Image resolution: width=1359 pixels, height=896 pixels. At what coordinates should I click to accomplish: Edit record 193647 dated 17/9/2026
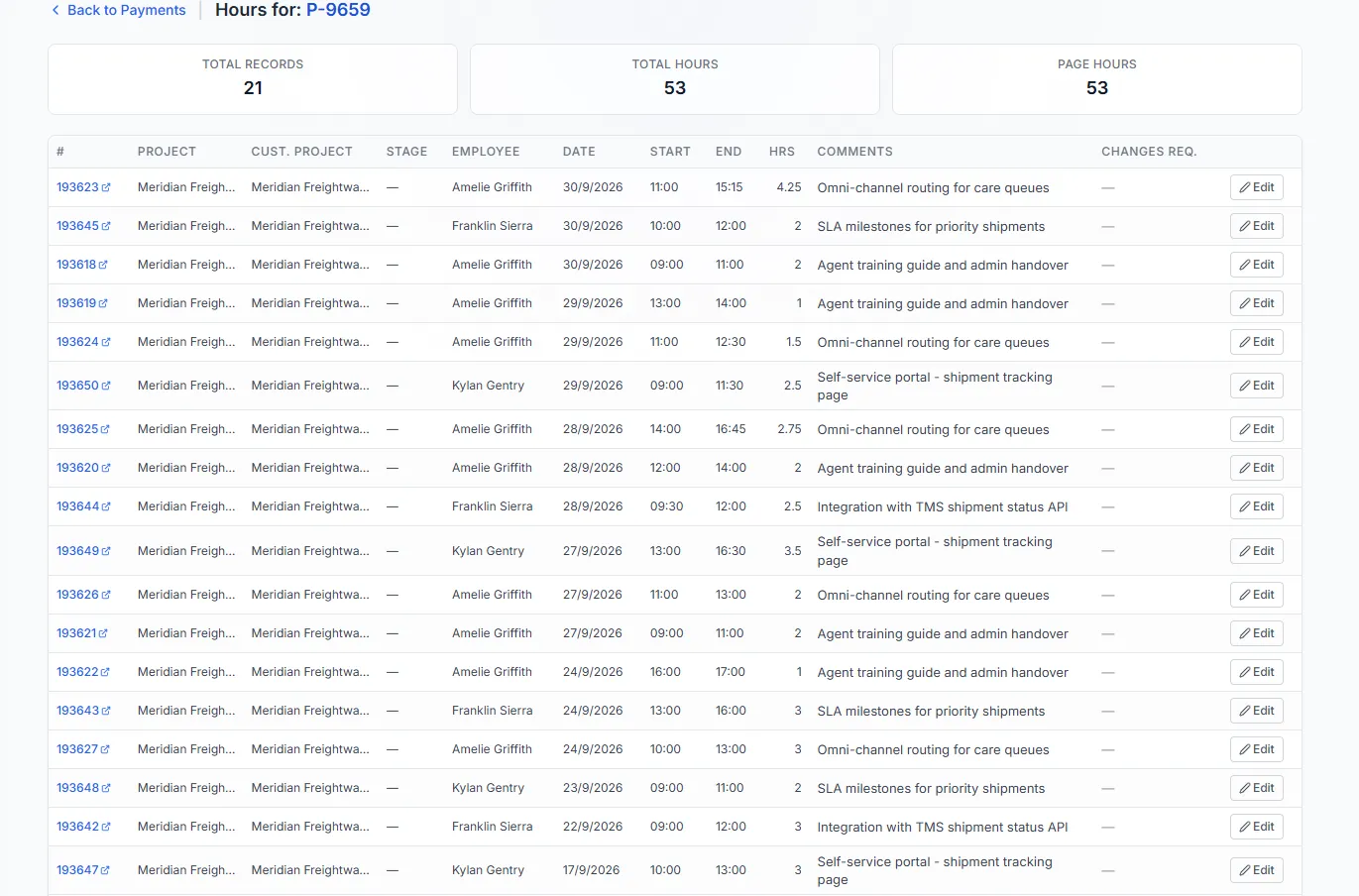pos(1257,870)
